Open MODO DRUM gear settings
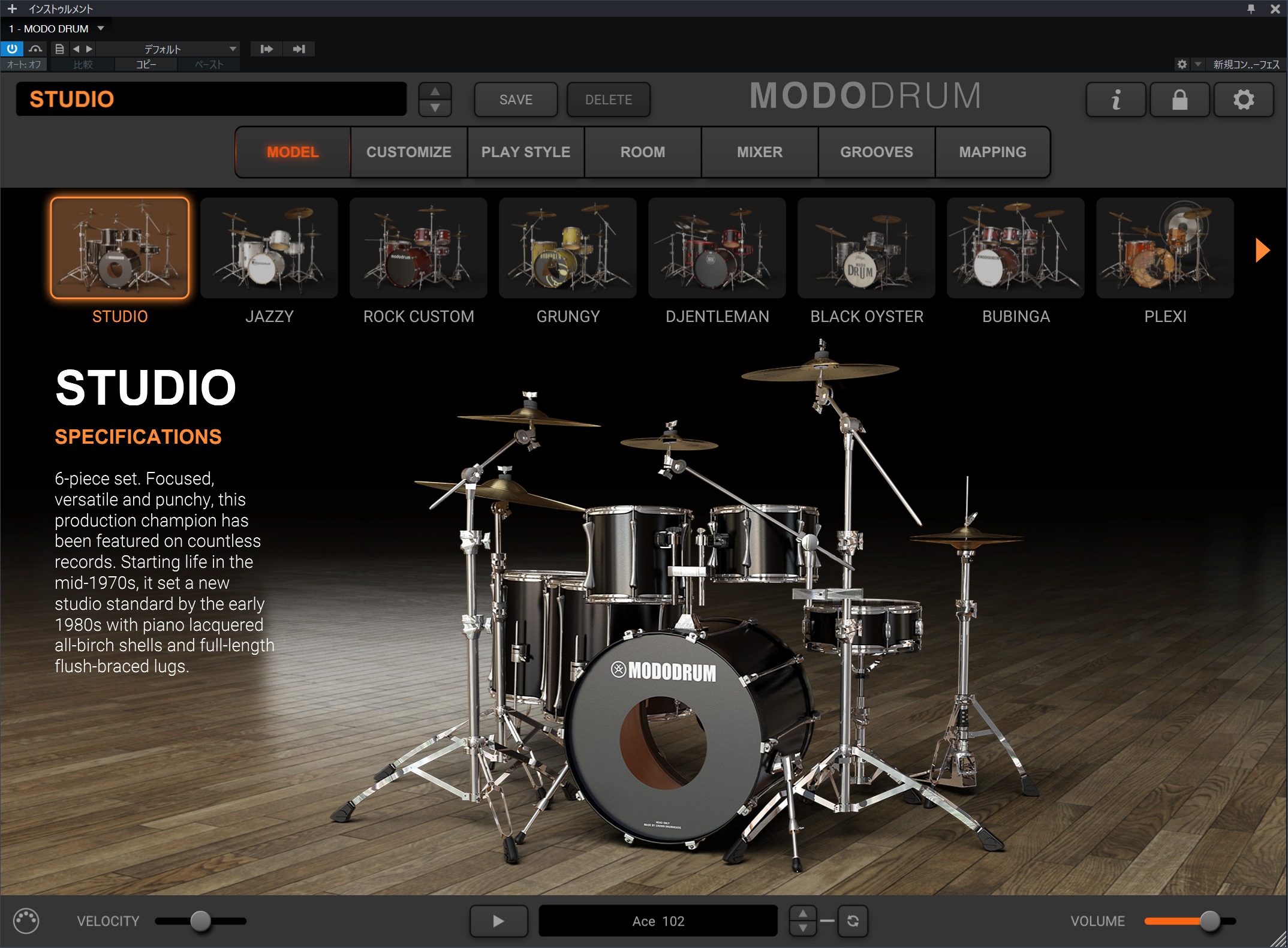The width and height of the screenshot is (1288, 948). point(1244,100)
